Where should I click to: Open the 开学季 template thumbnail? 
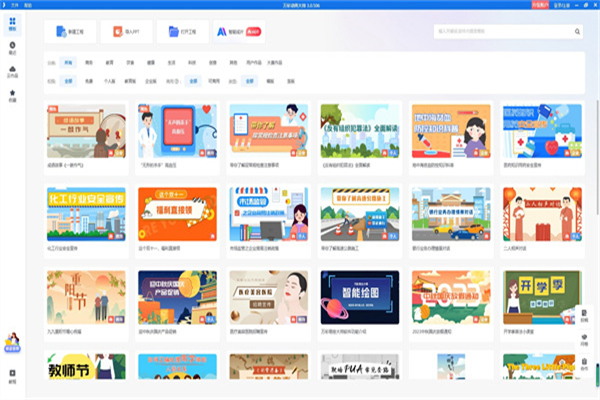tap(541, 296)
